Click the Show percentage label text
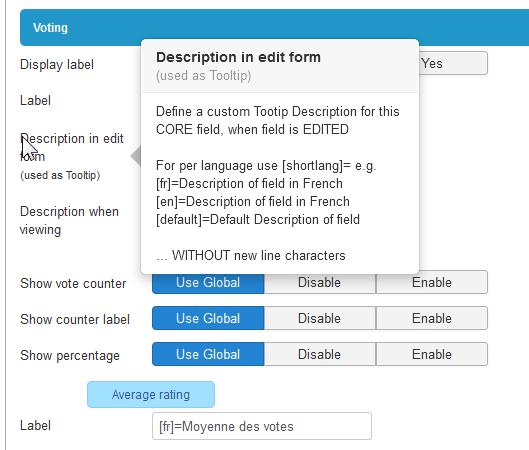The image size is (529, 450). (70, 356)
